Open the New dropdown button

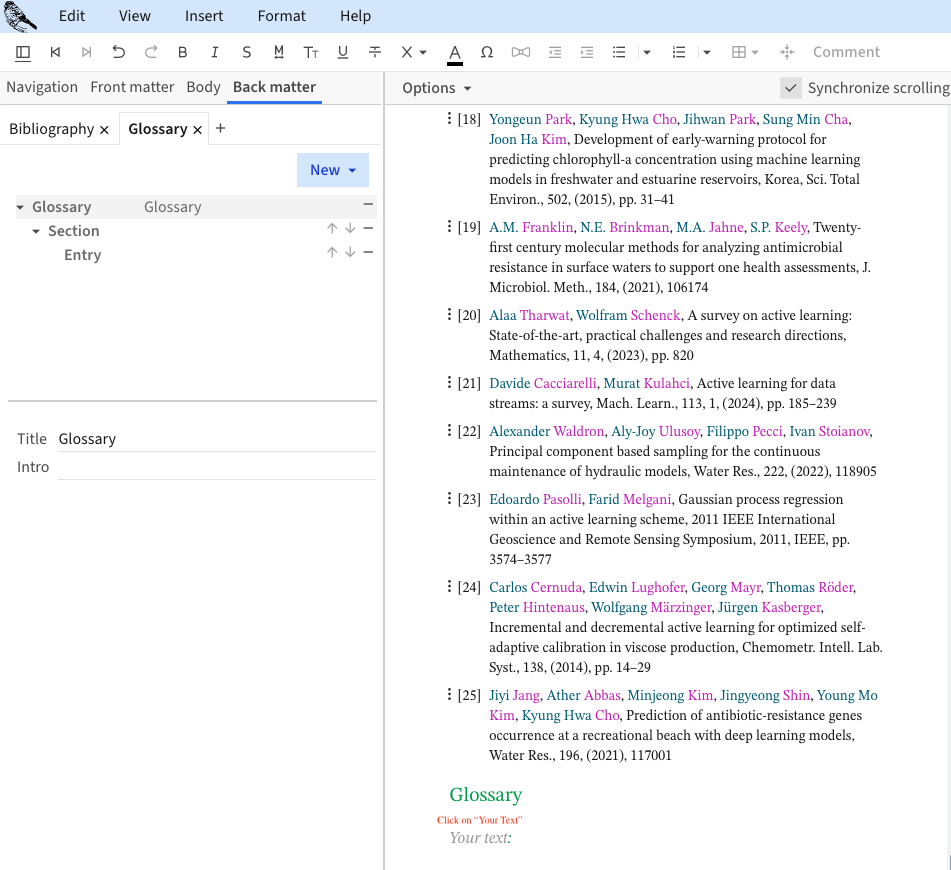[x=332, y=170]
